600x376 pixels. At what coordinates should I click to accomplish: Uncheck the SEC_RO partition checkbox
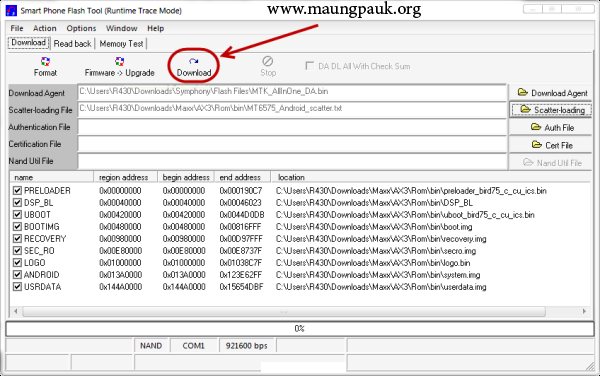pos(17,251)
